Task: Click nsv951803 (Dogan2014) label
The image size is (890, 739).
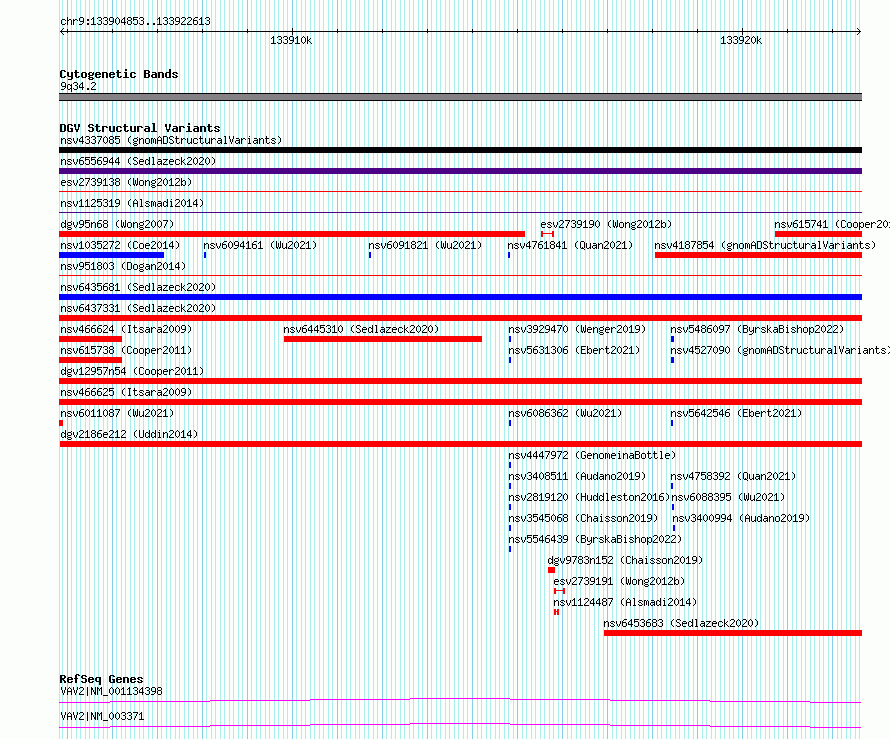Action: tap(123, 266)
